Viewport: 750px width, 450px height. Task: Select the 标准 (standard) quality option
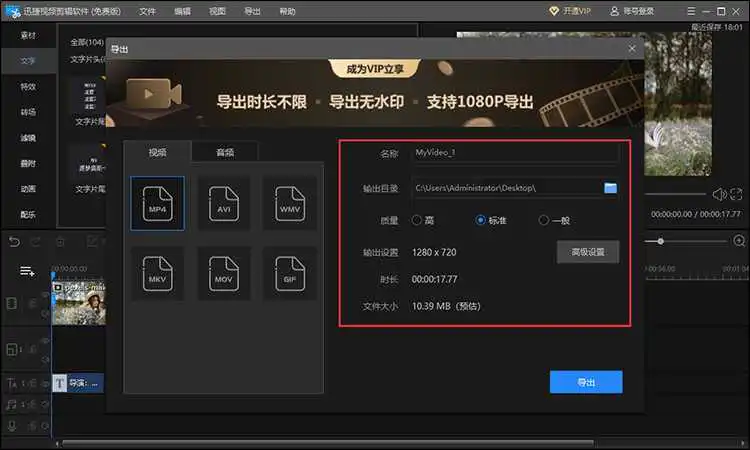click(481, 220)
